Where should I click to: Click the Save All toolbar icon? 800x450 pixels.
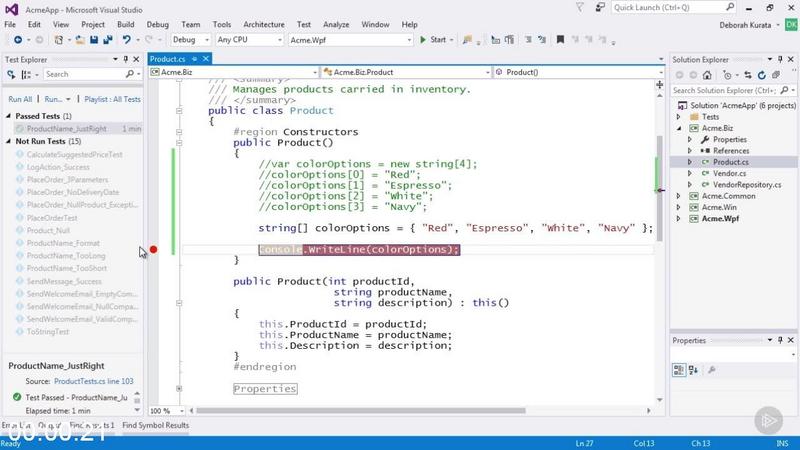(108, 40)
